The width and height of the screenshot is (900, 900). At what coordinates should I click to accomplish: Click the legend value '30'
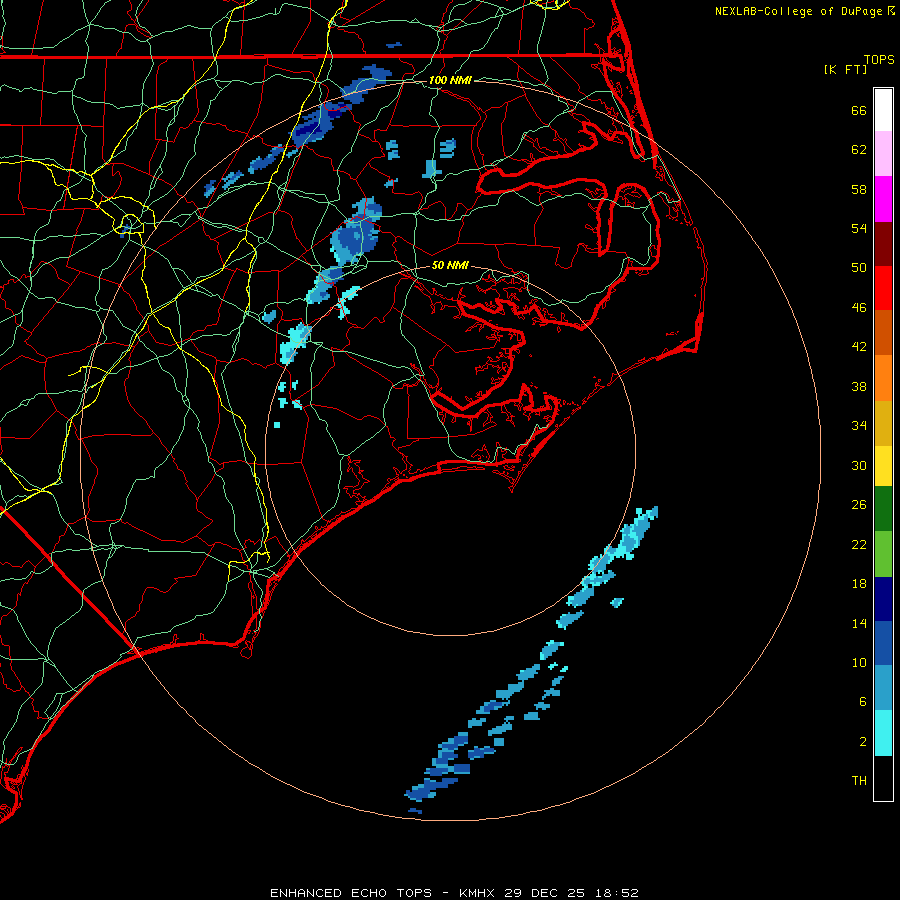click(x=859, y=465)
